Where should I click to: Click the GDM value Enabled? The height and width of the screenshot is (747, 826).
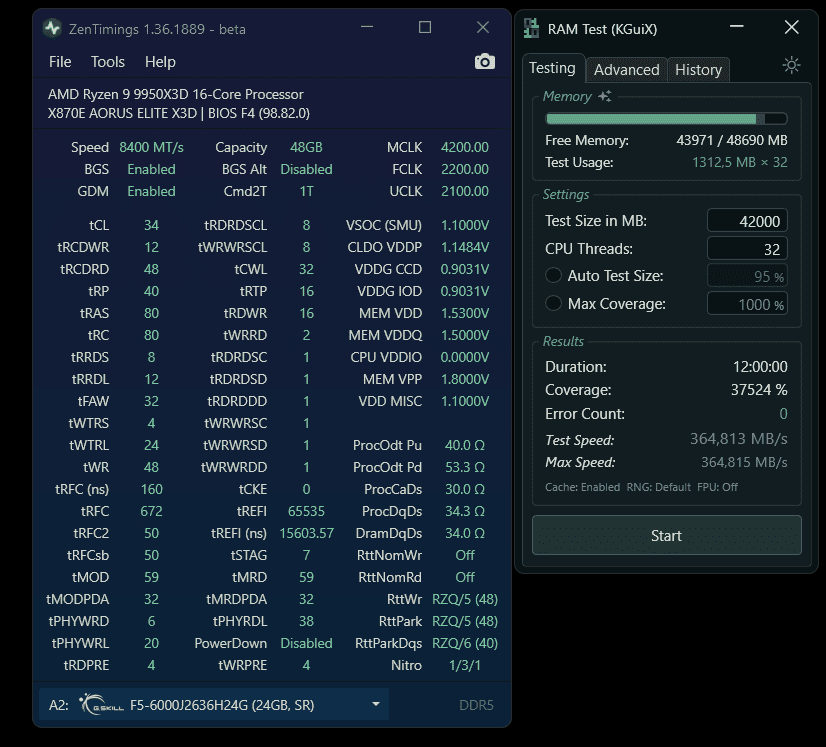(151, 191)
